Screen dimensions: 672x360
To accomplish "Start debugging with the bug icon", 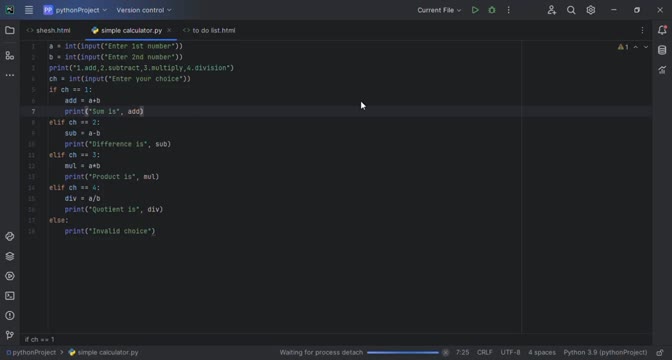I will coord(492,10).
